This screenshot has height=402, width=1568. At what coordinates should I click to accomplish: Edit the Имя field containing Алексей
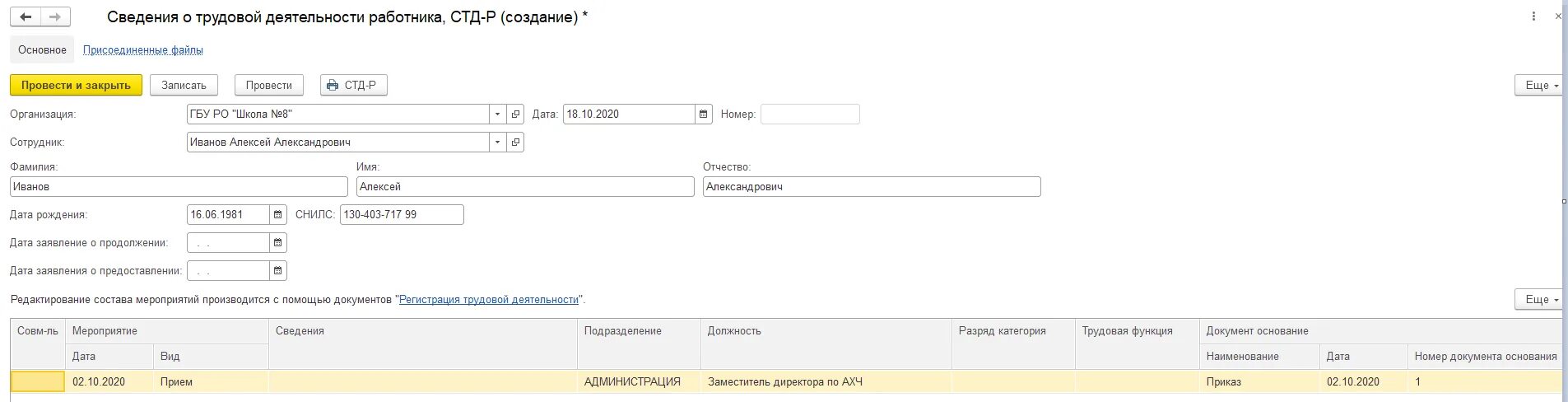(x=525, y=187)
